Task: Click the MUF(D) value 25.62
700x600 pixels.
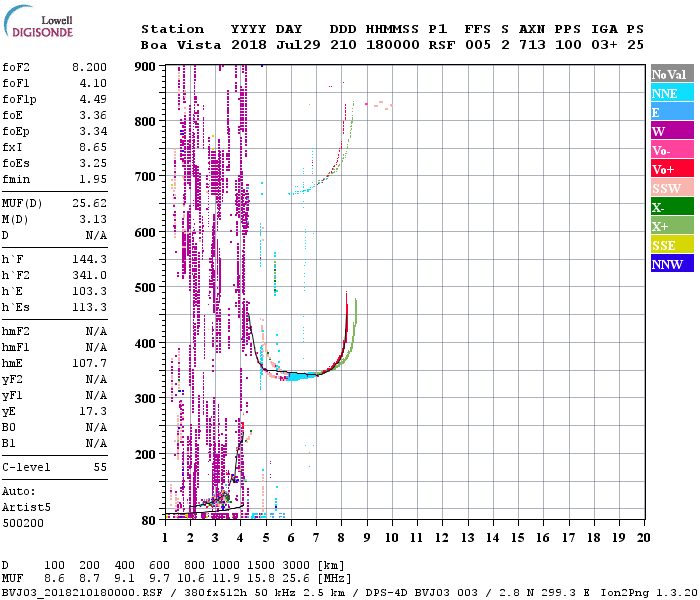Action: pyautogui.click(x=89, y=203)
